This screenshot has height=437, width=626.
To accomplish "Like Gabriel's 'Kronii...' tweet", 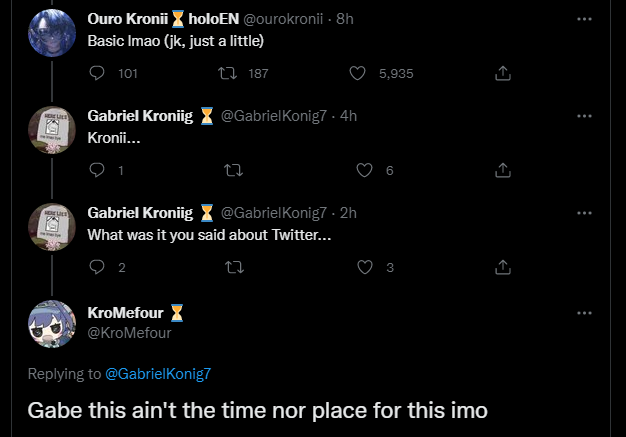I will pos(365,170).
